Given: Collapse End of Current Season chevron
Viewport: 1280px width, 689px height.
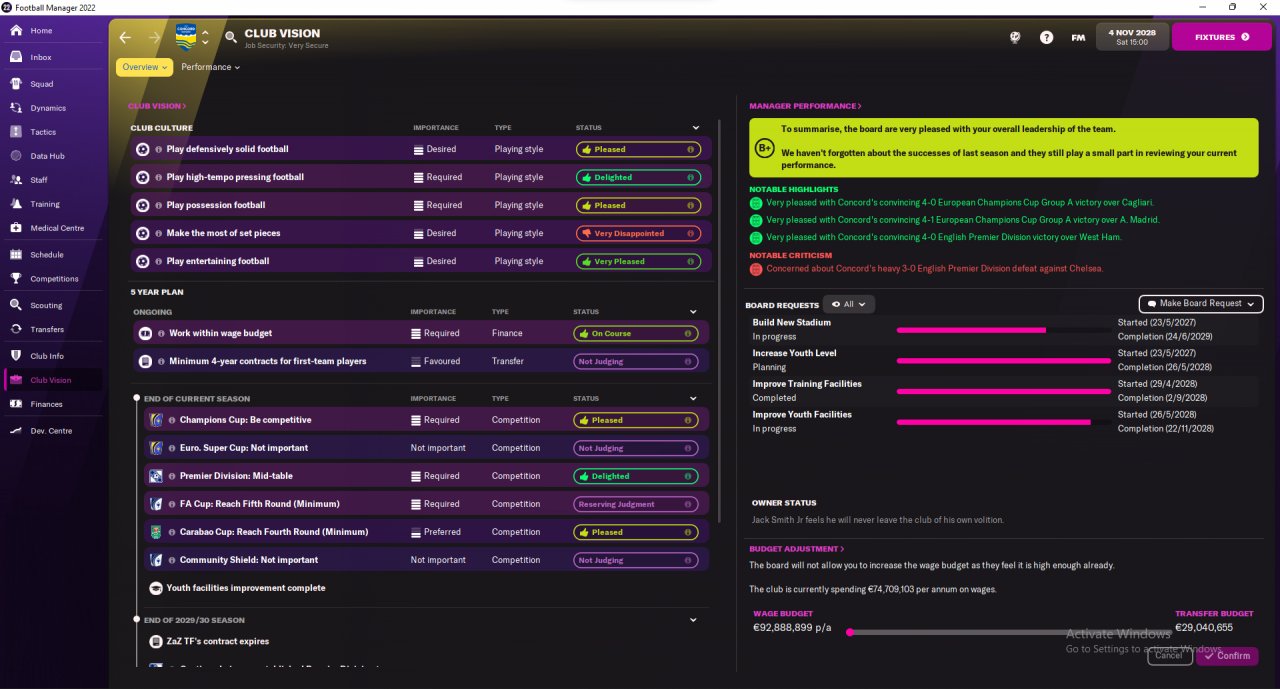Looking at the screenshot, I should pyautogui.click(x=694, y=399).
